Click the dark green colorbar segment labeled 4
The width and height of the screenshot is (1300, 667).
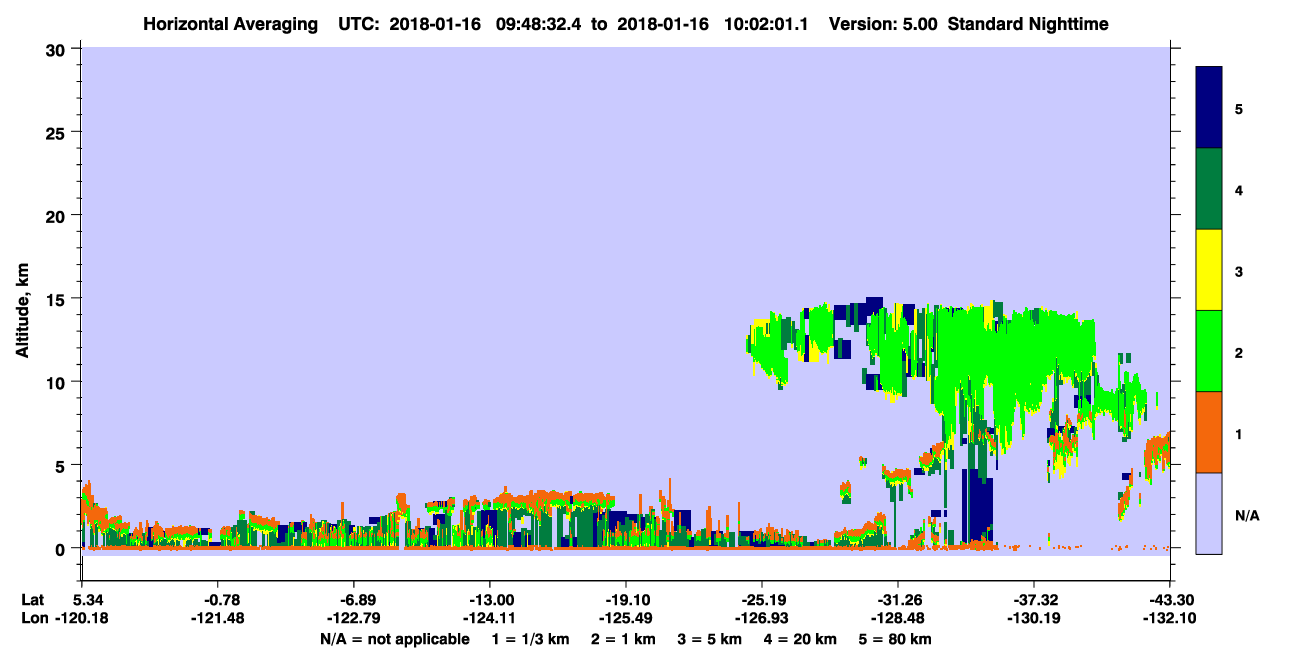[x=1209, y=189]
